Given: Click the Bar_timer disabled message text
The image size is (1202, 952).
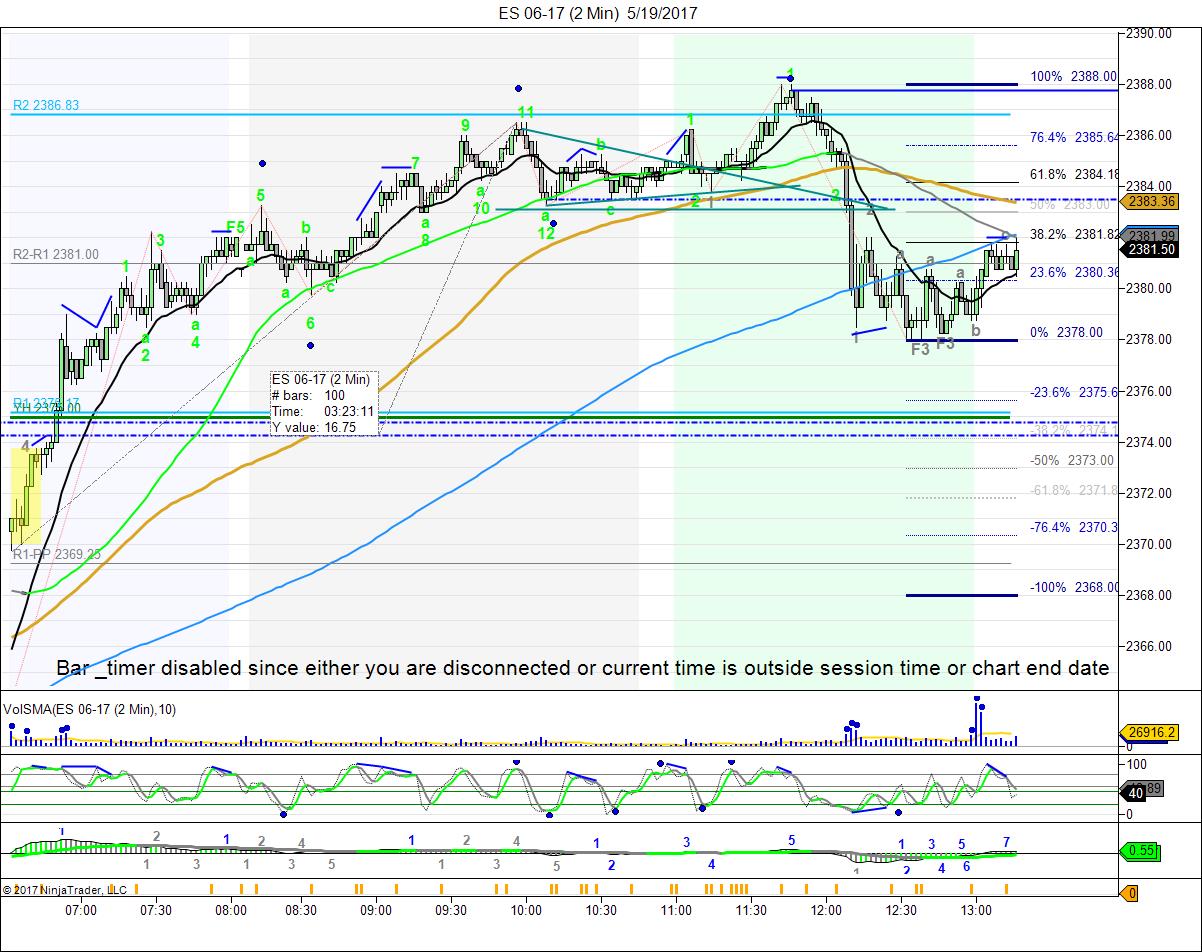Looking at the screenshot, I should 583,668.
